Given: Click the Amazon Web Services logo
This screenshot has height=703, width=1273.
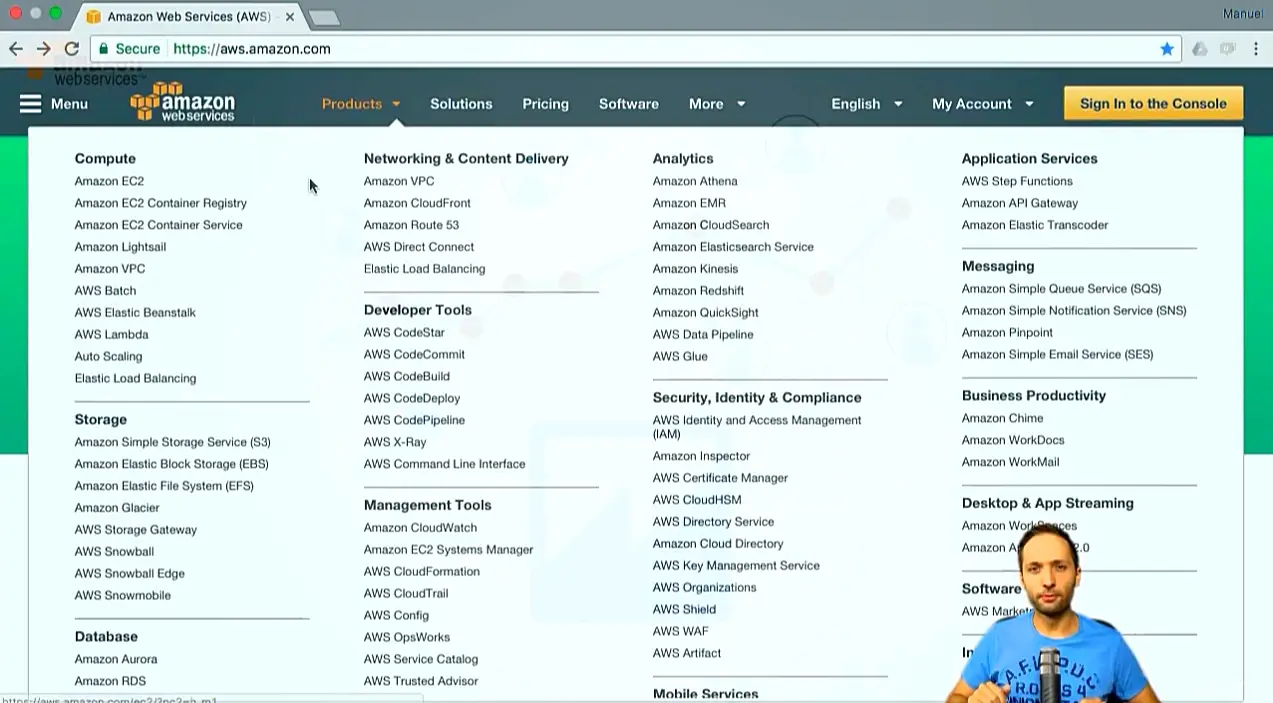Looking at the screenshot, I should tap(182, 102).
